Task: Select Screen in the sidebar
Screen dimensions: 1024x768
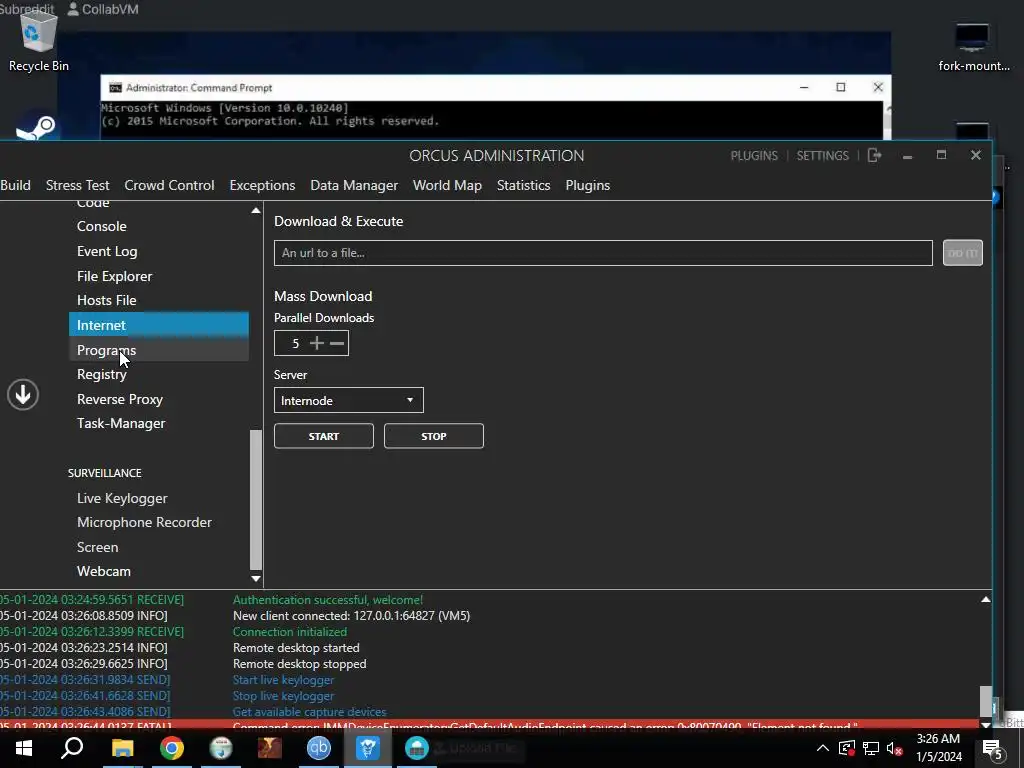Action: click(x=159, y=547)
